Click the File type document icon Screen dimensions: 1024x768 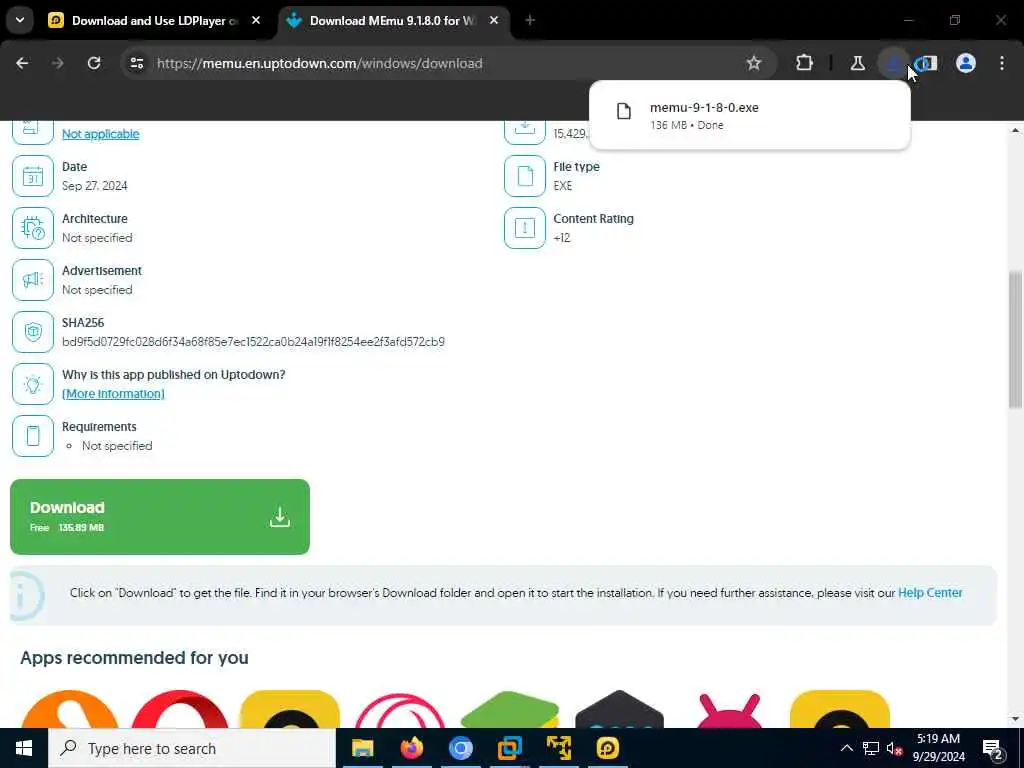pyautogui.click(x=524, y=176)
